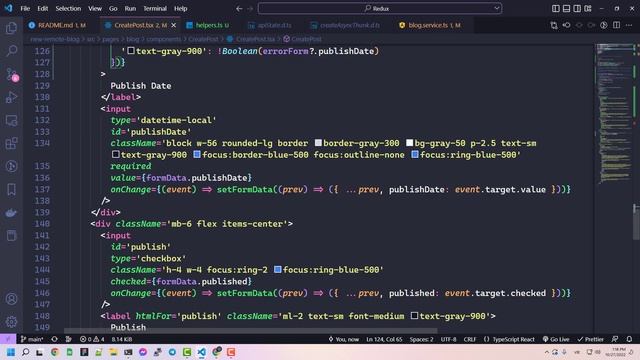The image size is (640, 360).
Task: Open the Docker view in activity bar
Action: point(11,212)
